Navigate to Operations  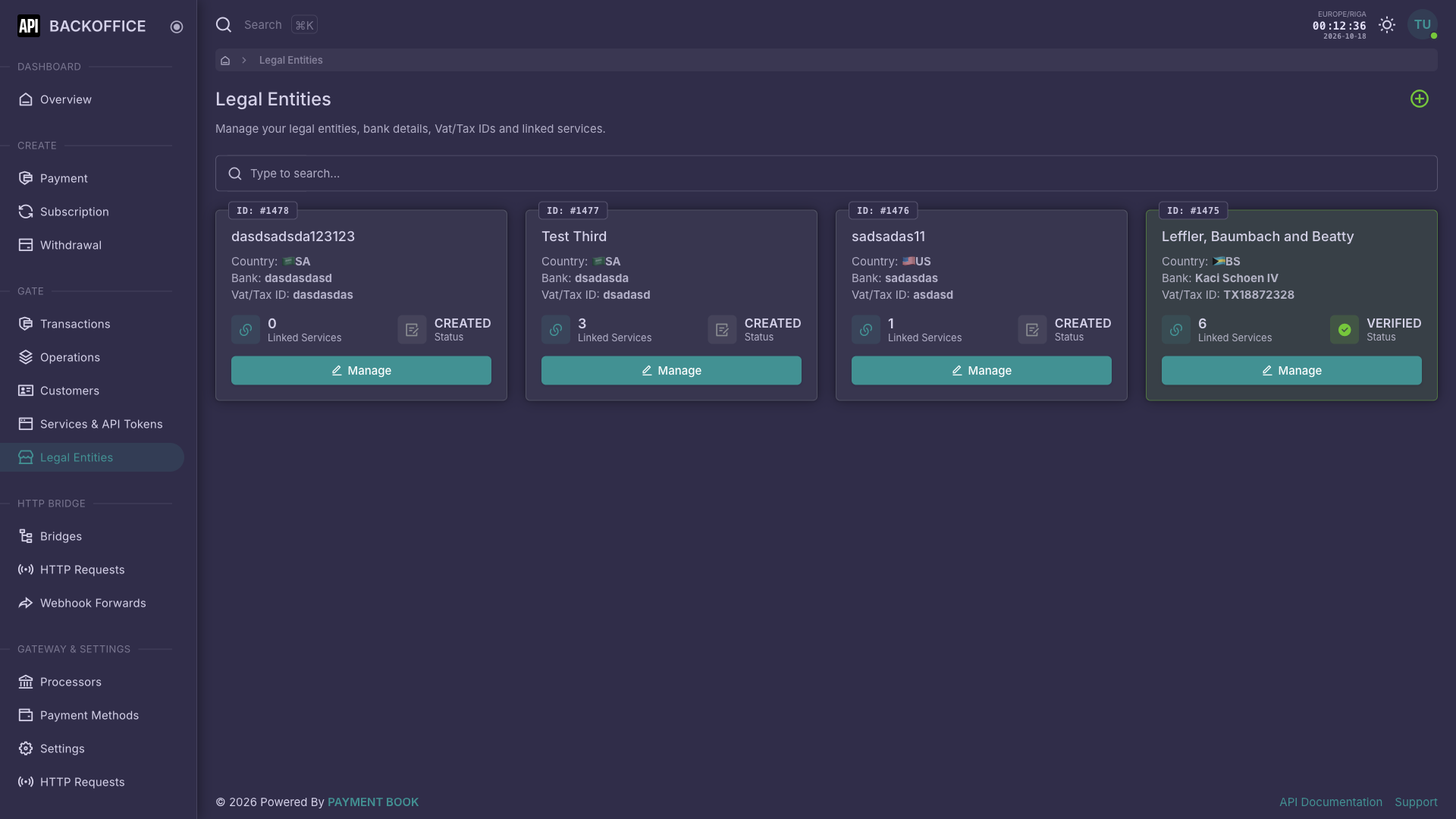coord(92,357)
